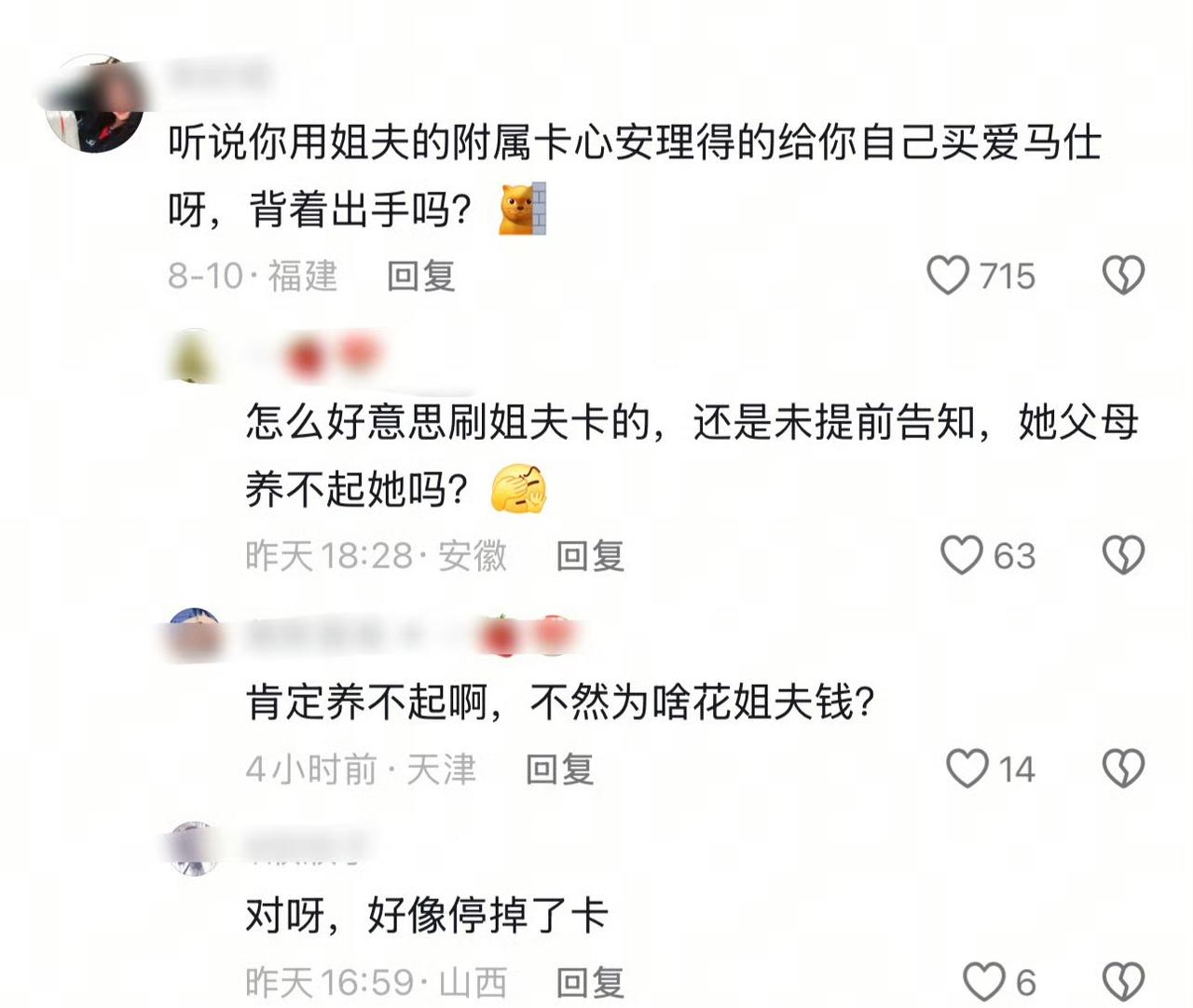
Task: Dislike the comment from Fujian (福建)
Action: [1123, 276]
